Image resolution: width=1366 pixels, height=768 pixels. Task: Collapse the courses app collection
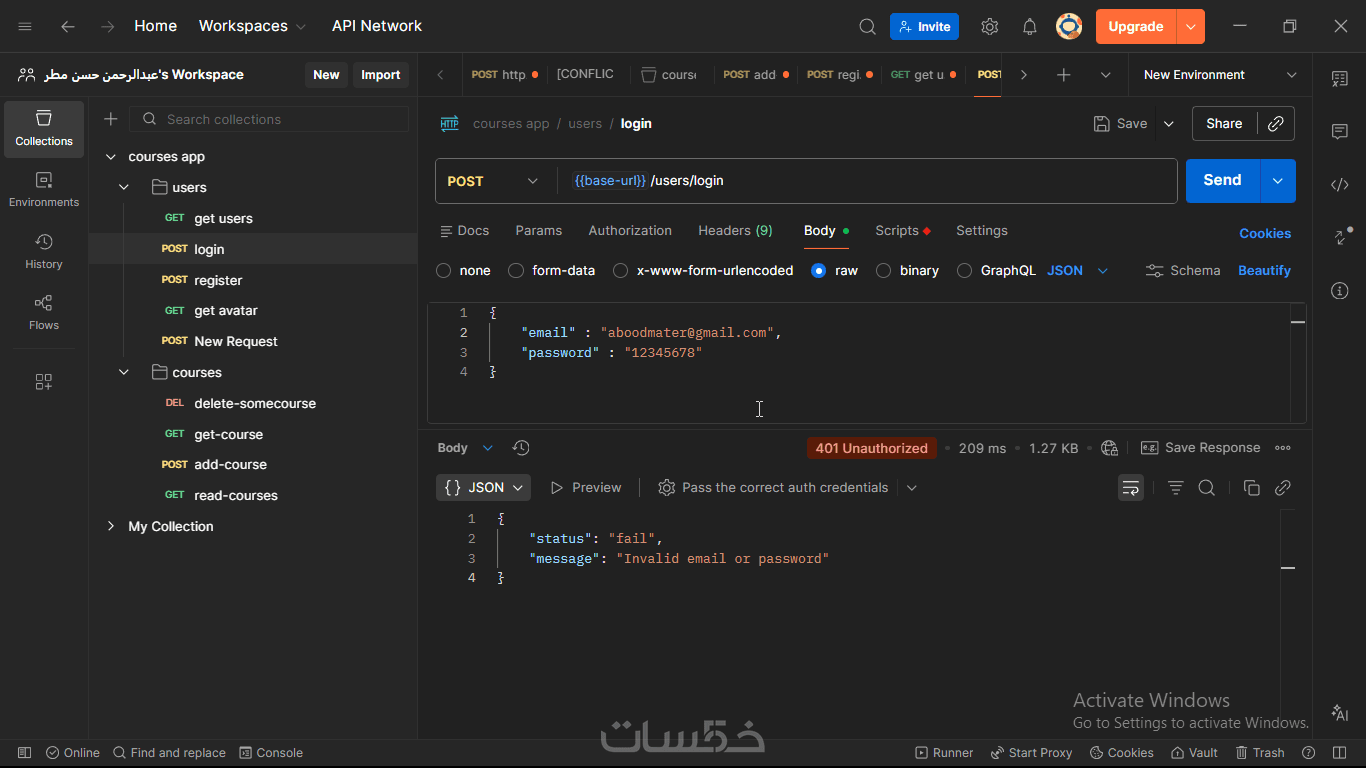[110, 157]
